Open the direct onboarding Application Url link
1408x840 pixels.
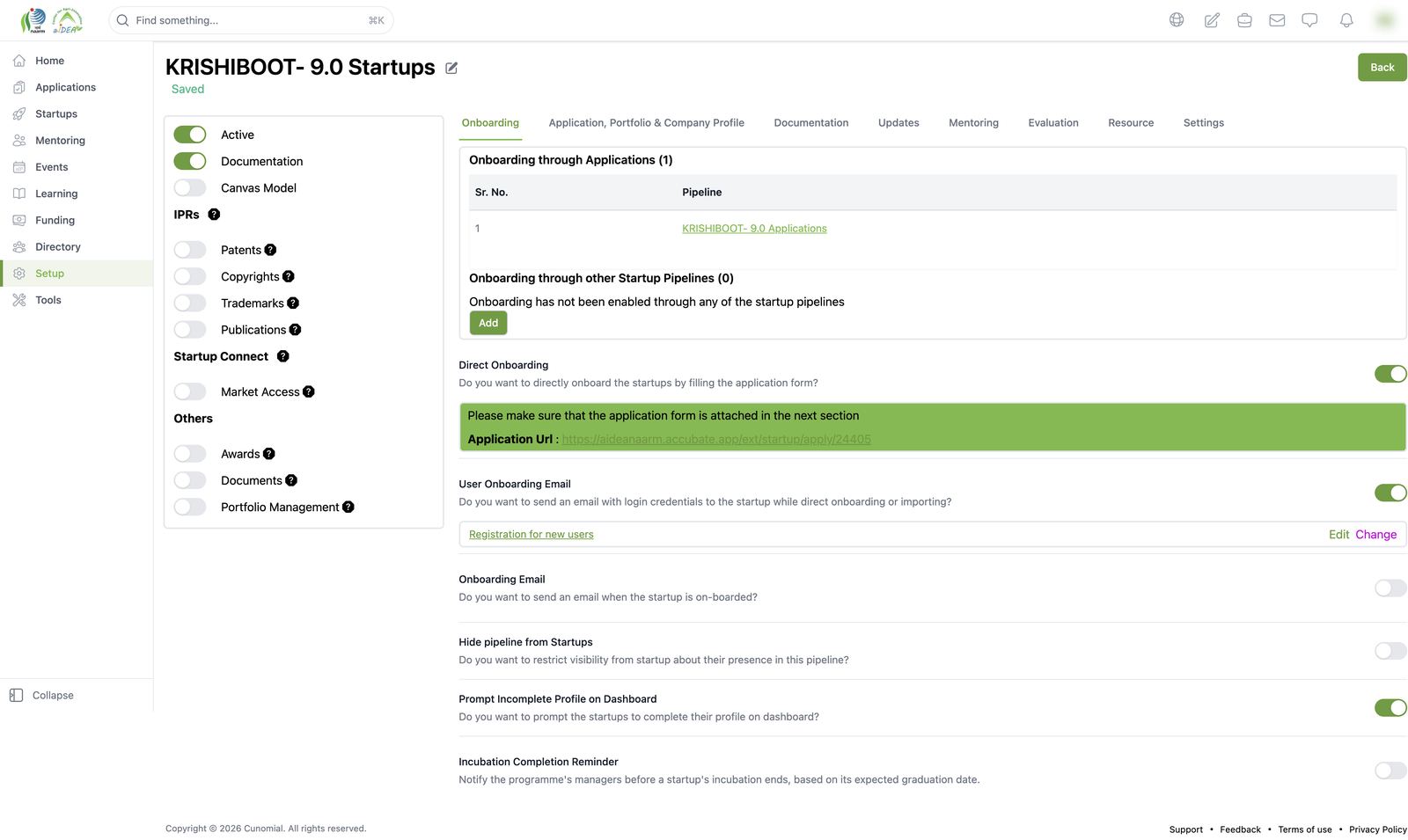click(x=716, y=439)
